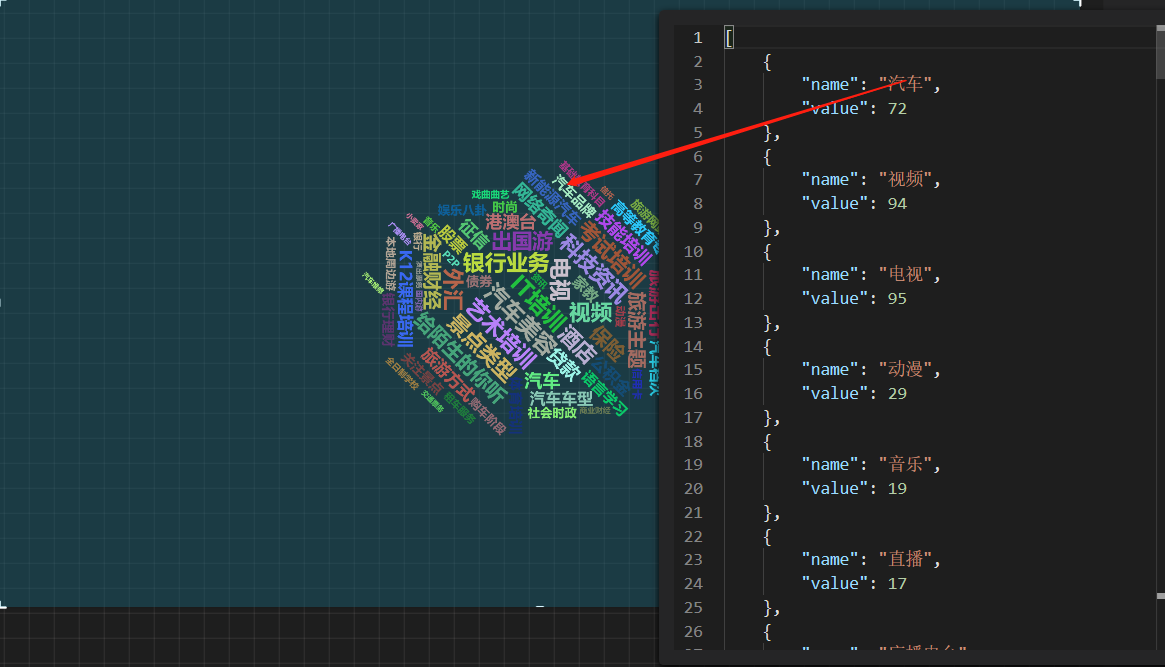Click the word 关注景点 in word cloud

(x=422, y=374)
